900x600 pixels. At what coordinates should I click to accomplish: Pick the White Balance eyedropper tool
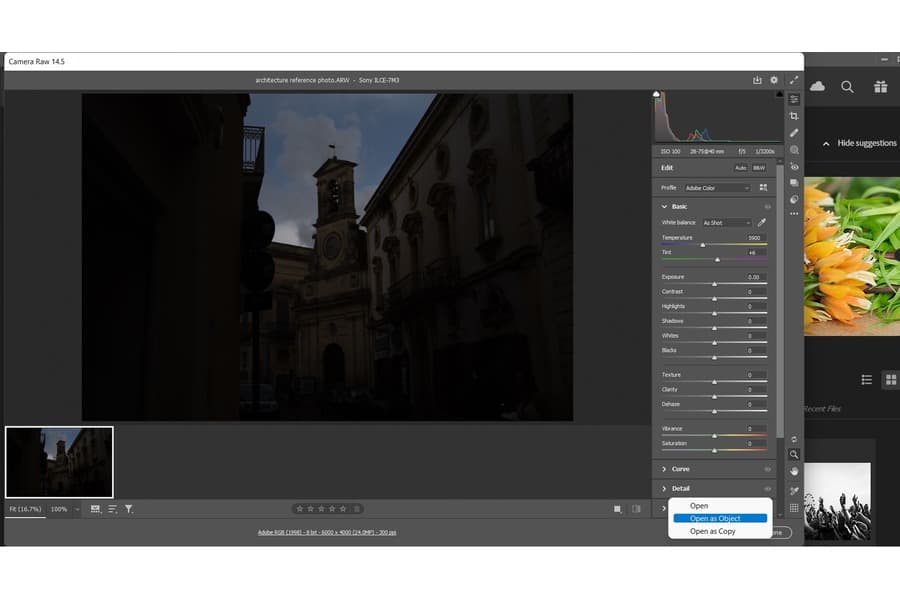pyautogui.click(x=762, y=222)
